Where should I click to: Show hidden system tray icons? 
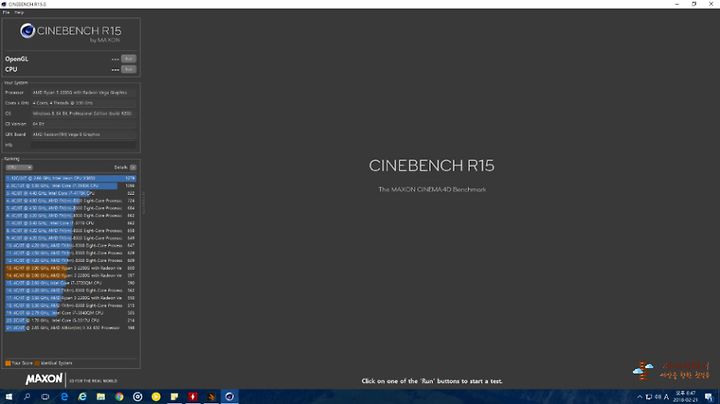coord(640,397)
